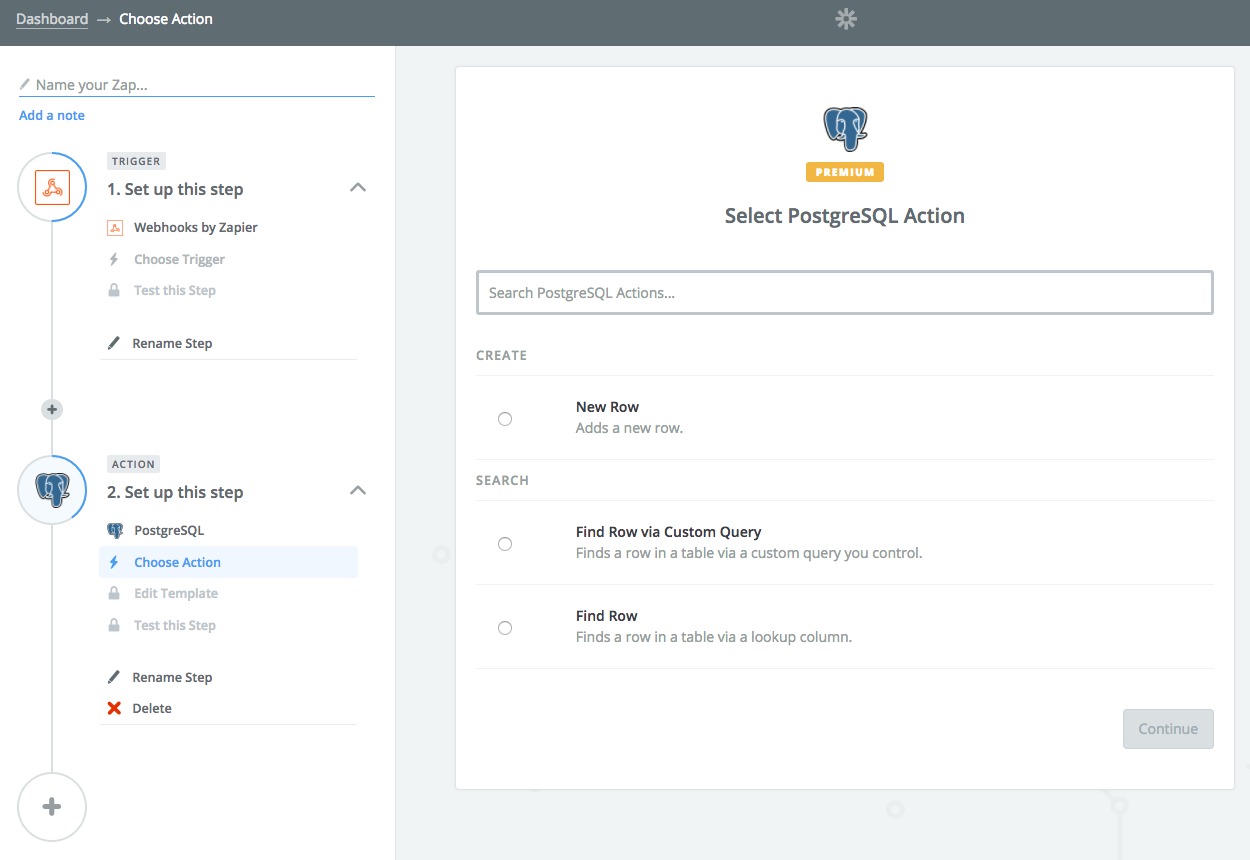Click Rename Step under the action

(x=172, y=677)
